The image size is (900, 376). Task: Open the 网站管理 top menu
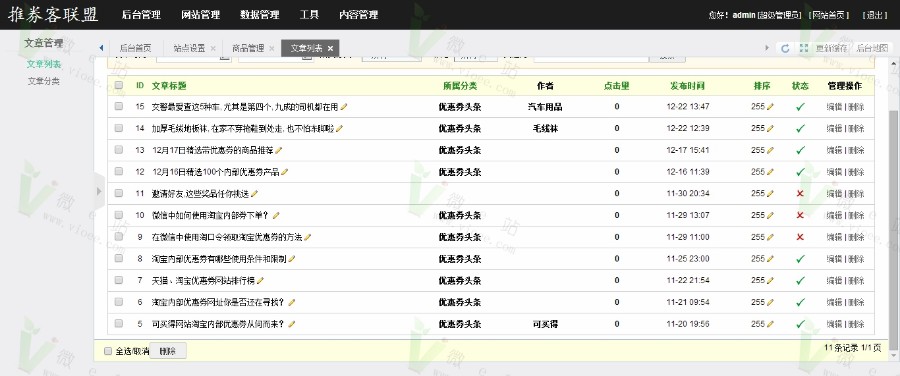click(200, 15)
